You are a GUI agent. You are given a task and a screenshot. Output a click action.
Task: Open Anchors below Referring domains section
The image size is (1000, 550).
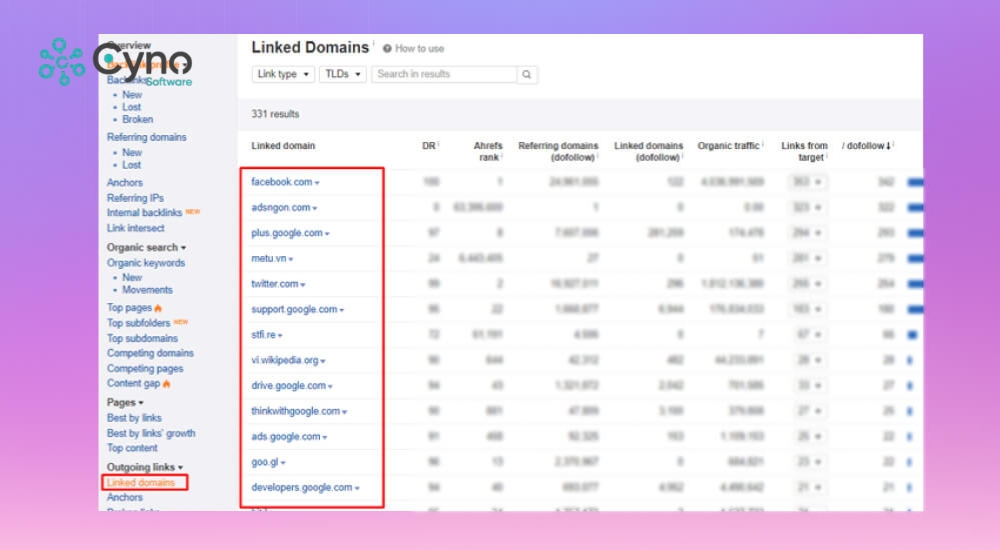[x=124, y=182]
